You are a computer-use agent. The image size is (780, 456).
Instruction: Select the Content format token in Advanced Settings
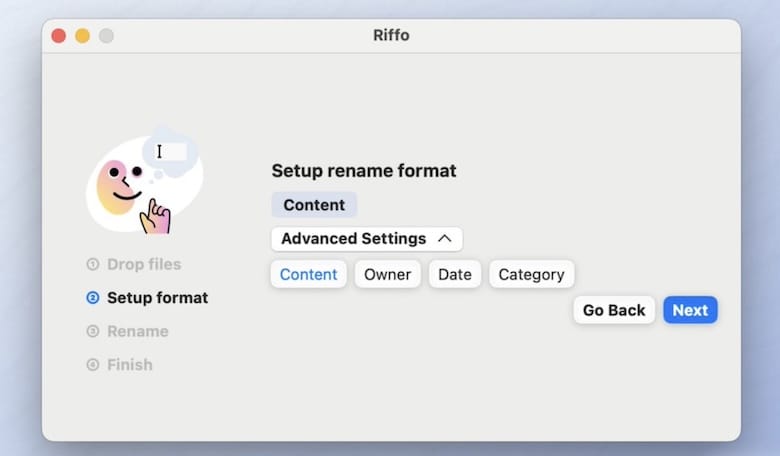[x=308, y=274]
